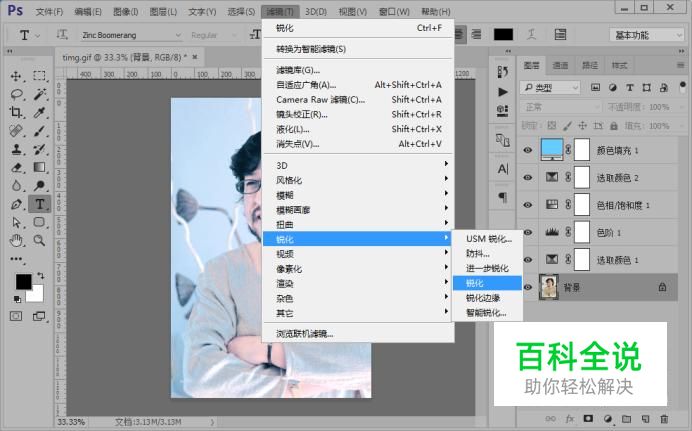The height and width of the screenshot is (431, 692).
Task: Open the 图像(I) menu
Action: click(x=125, y=11)
